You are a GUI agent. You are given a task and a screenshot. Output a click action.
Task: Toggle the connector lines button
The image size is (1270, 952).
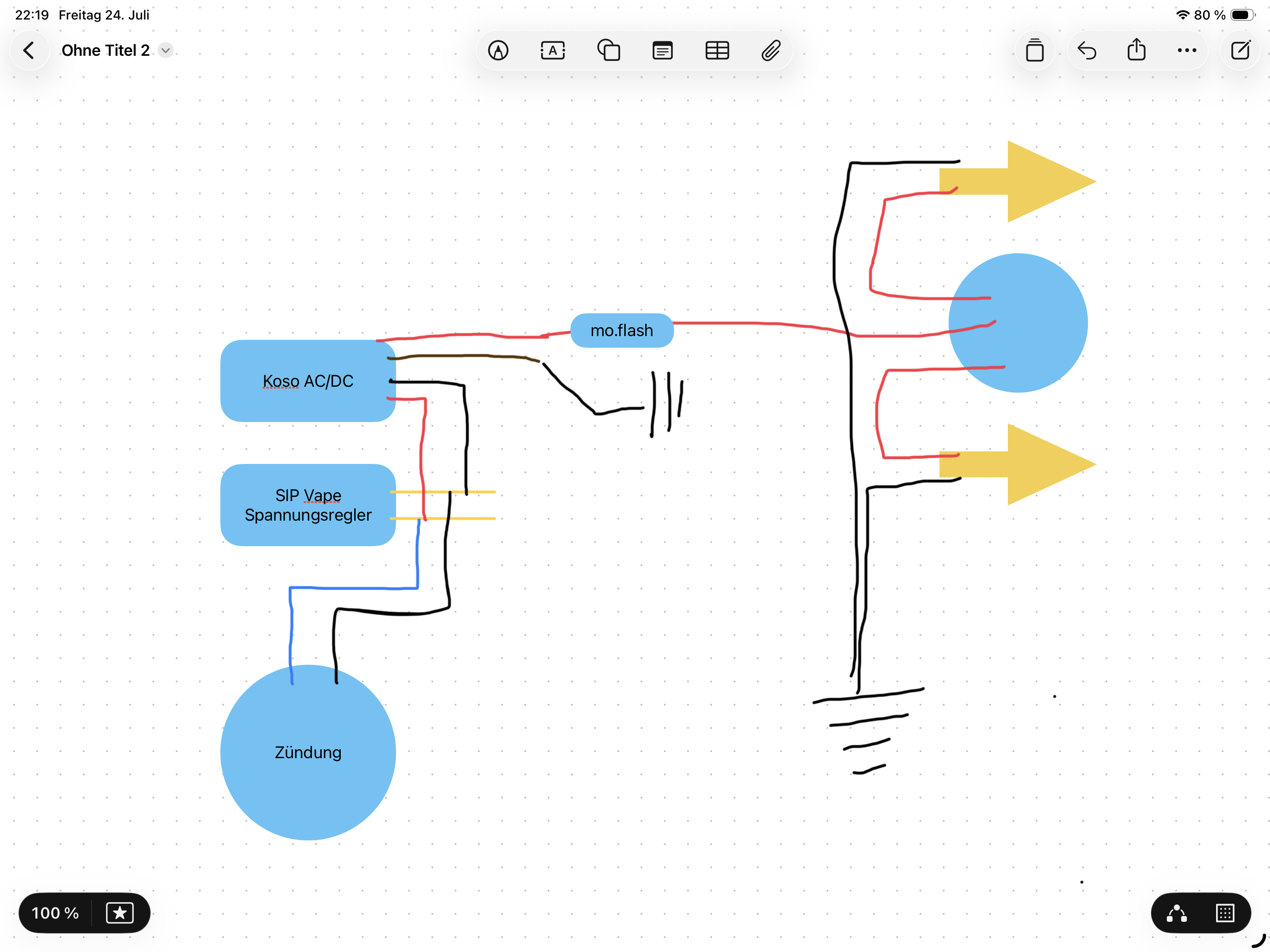(x=1176, y=912)
